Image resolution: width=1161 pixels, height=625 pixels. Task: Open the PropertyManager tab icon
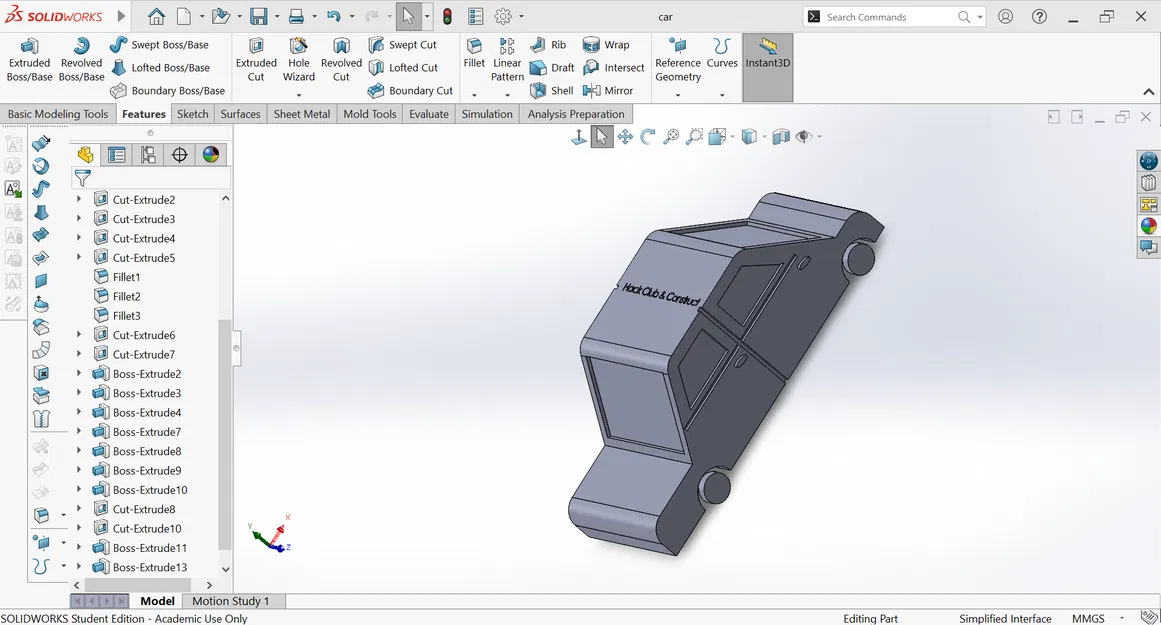(117, 155)
